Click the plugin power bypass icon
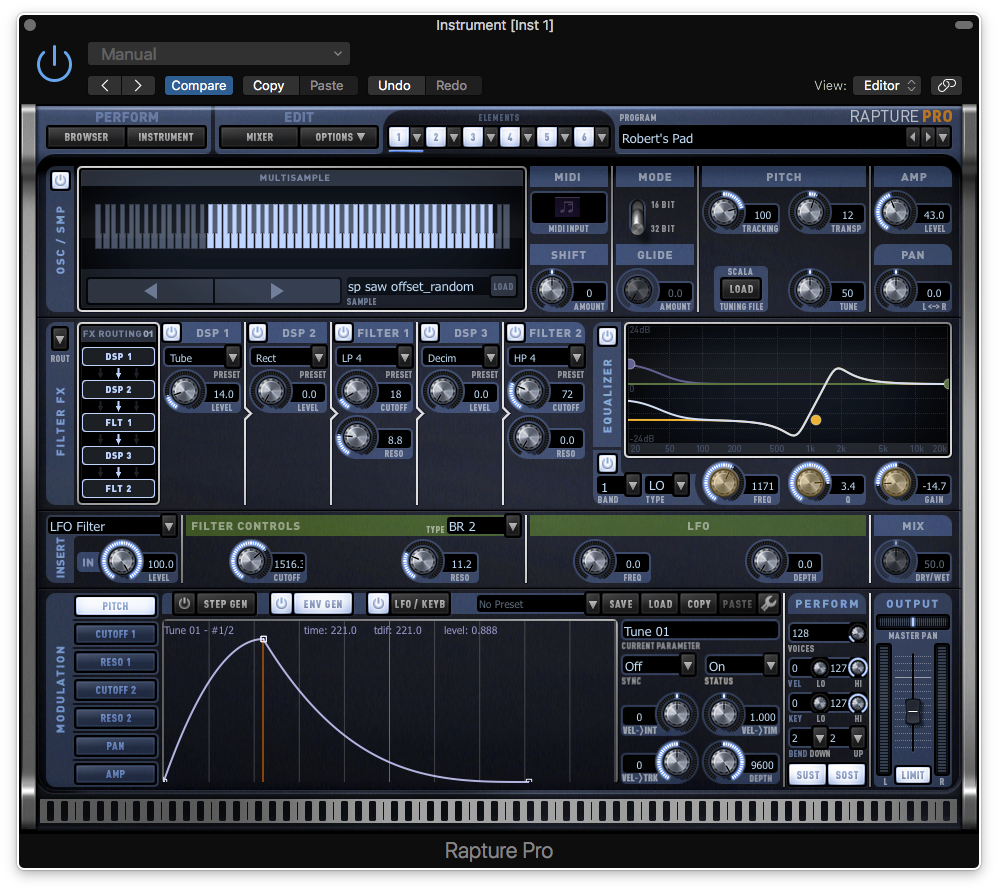998x891 pixels. click(54, 64)
